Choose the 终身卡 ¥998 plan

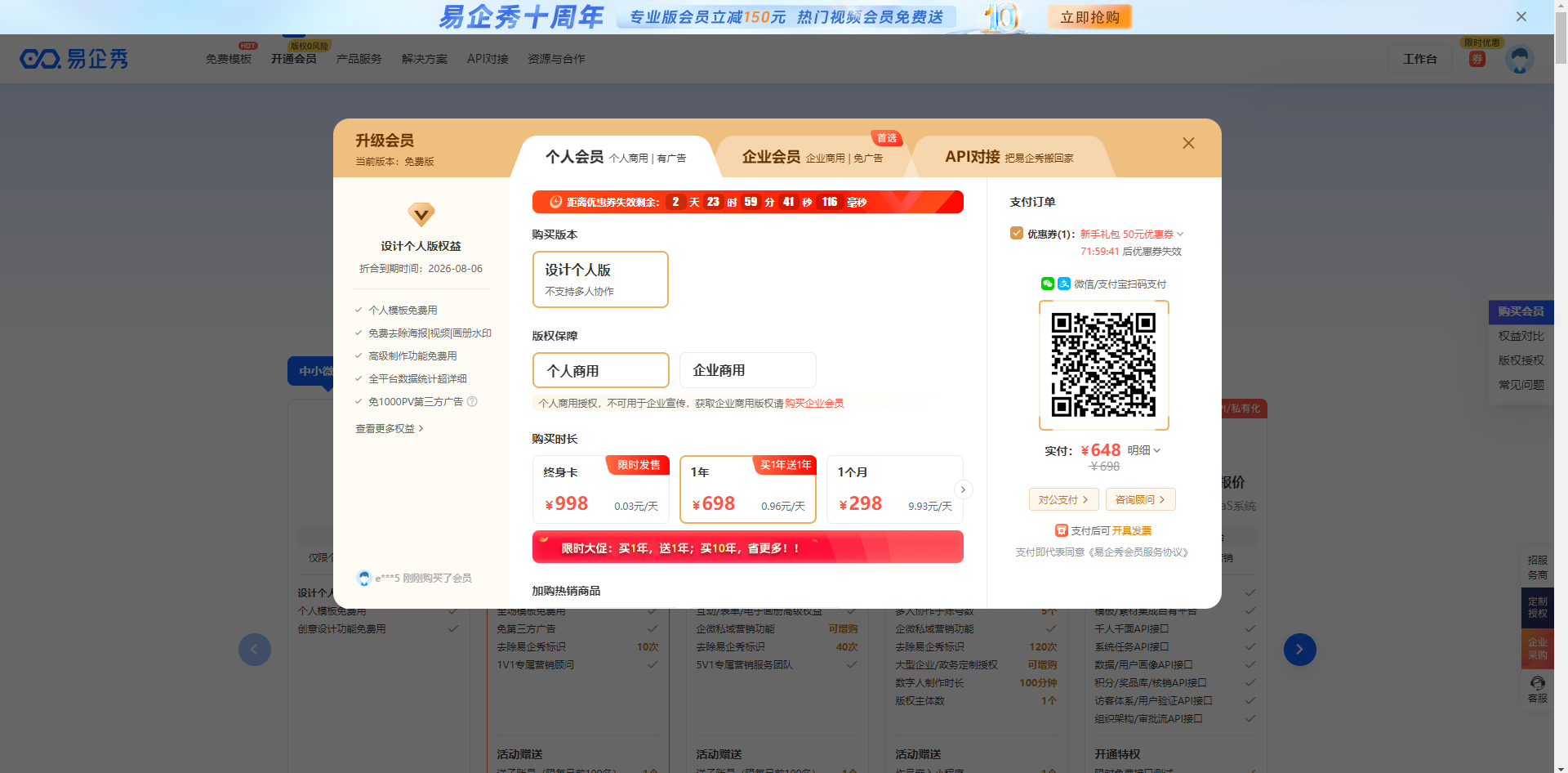600,489
